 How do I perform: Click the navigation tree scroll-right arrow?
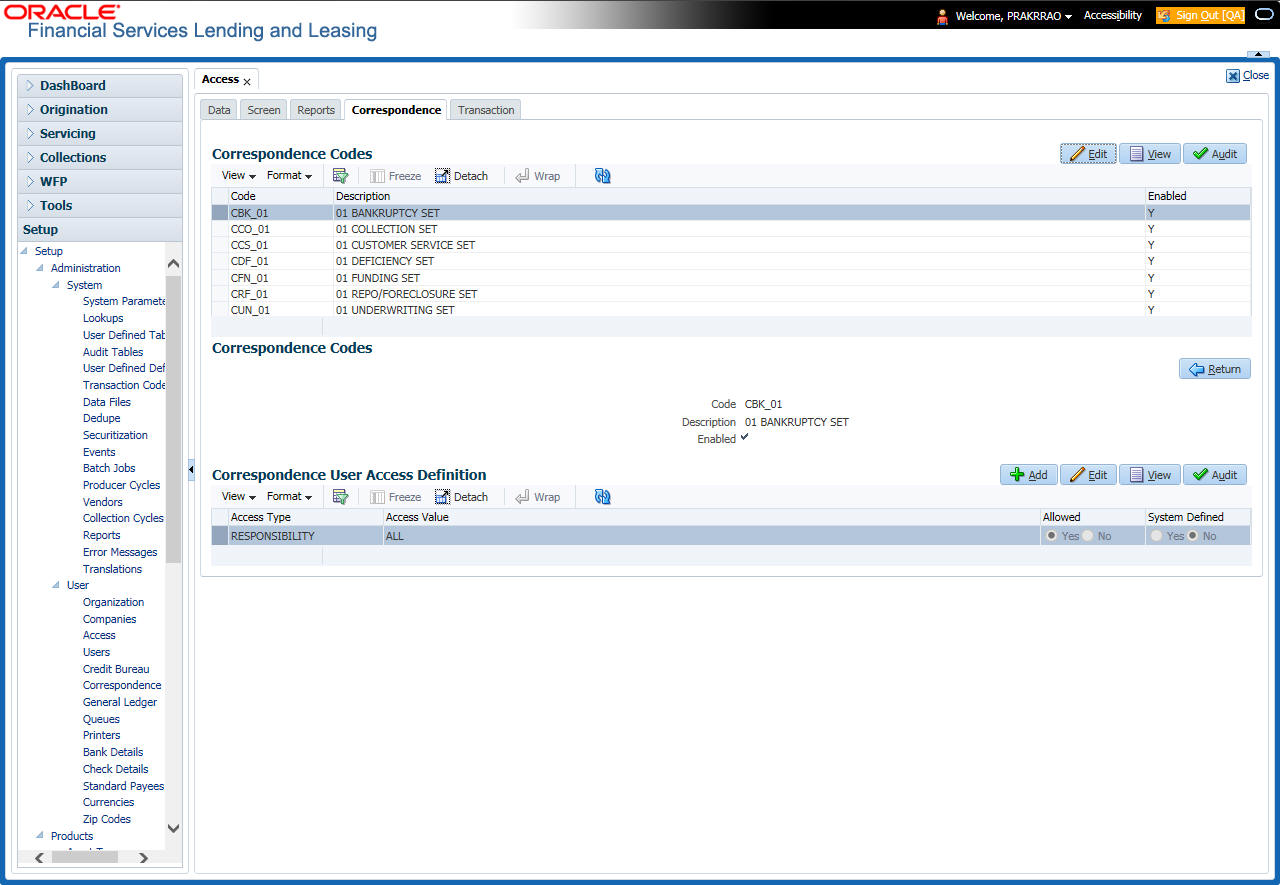tap(144, 857)
